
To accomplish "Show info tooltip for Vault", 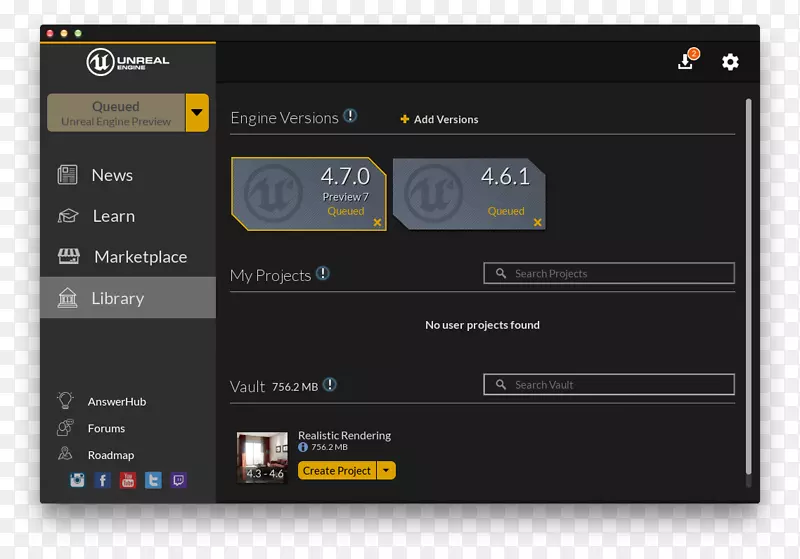I will point(330,385).
